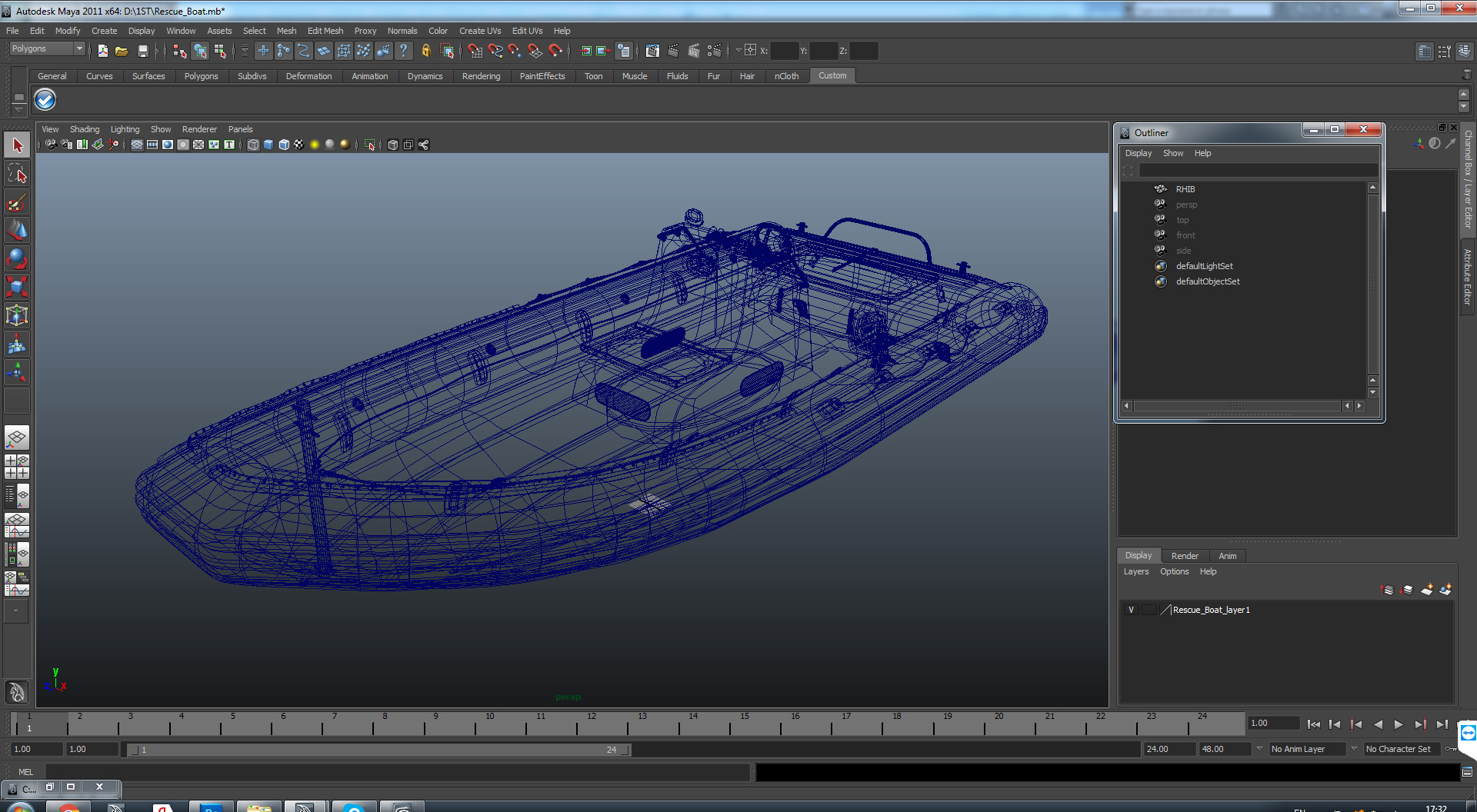Activate the Rotate tool sphere icon
The height and width of the screenshot is (812, 1477).
pyautogui.click(x=17, y=258)
